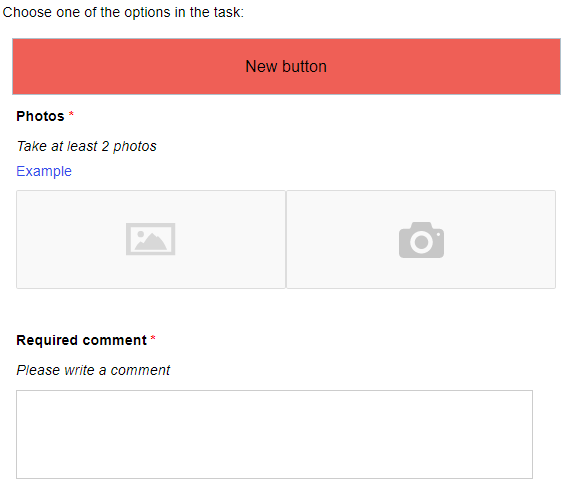This screenshot has width=572, height=488.
Task: Click the 'Please write a comment' hint text
Action: (x=93, y=370)
